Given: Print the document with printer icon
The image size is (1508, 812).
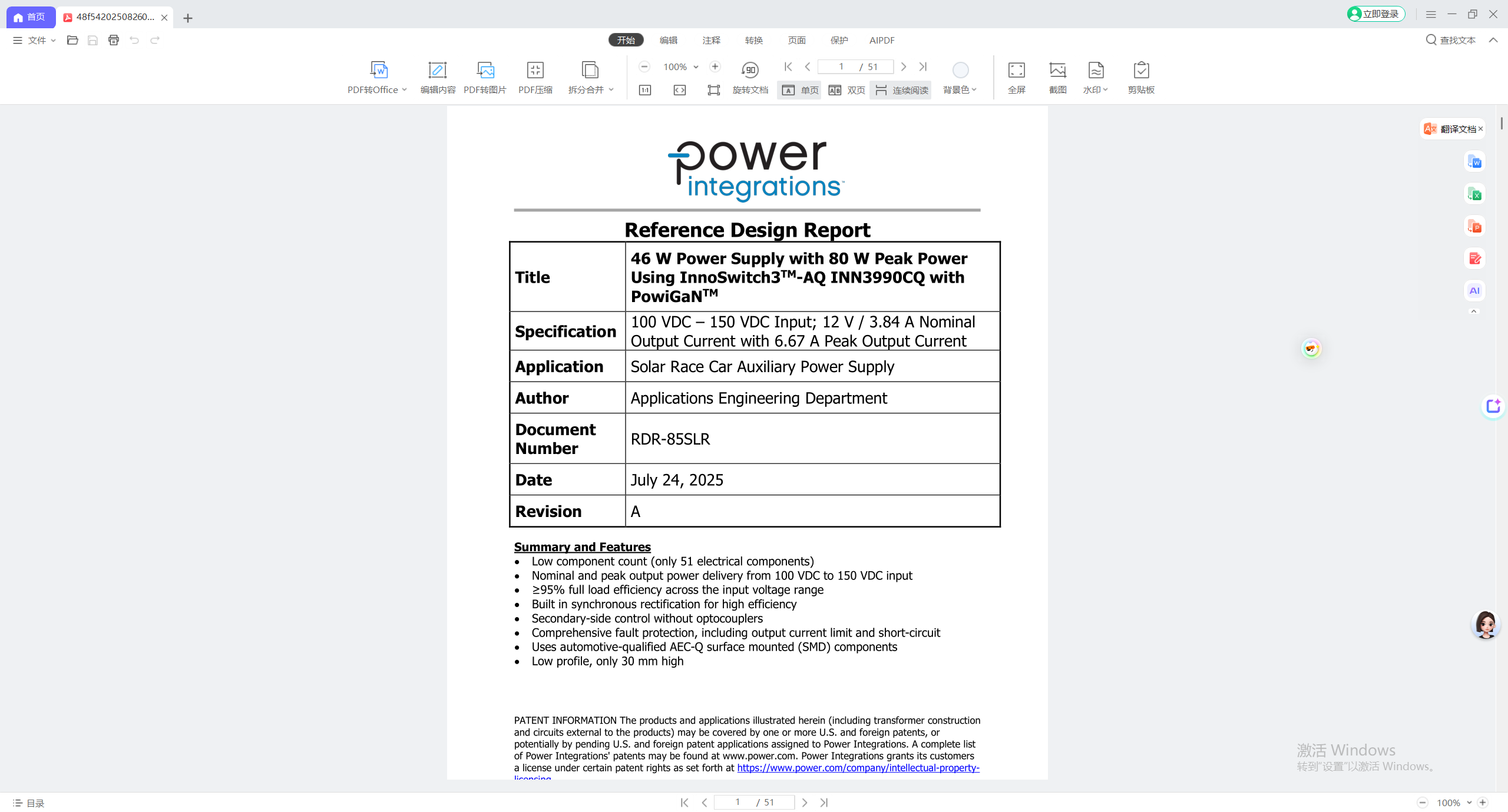Looking at the screenshot, I should point(114,40).
